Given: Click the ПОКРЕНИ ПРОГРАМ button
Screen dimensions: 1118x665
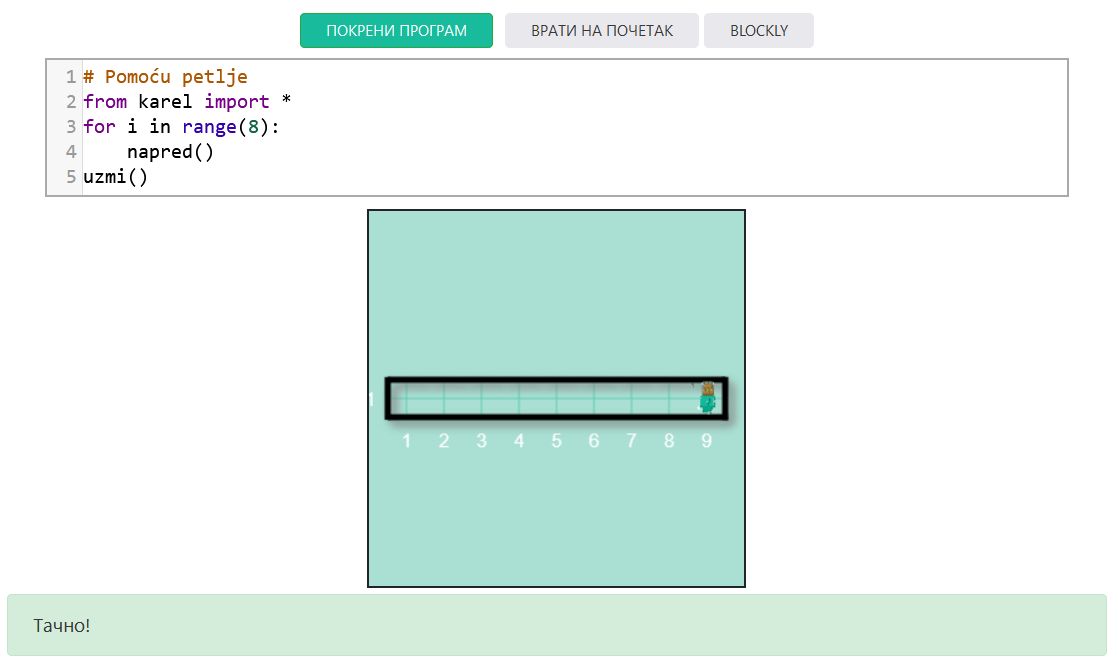Looking at the screenshot, I should (396, 30).
